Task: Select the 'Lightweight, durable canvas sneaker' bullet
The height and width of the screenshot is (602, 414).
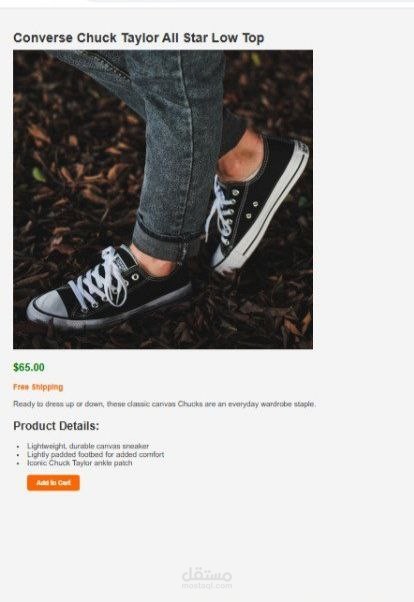Action: tap(88, 446)
